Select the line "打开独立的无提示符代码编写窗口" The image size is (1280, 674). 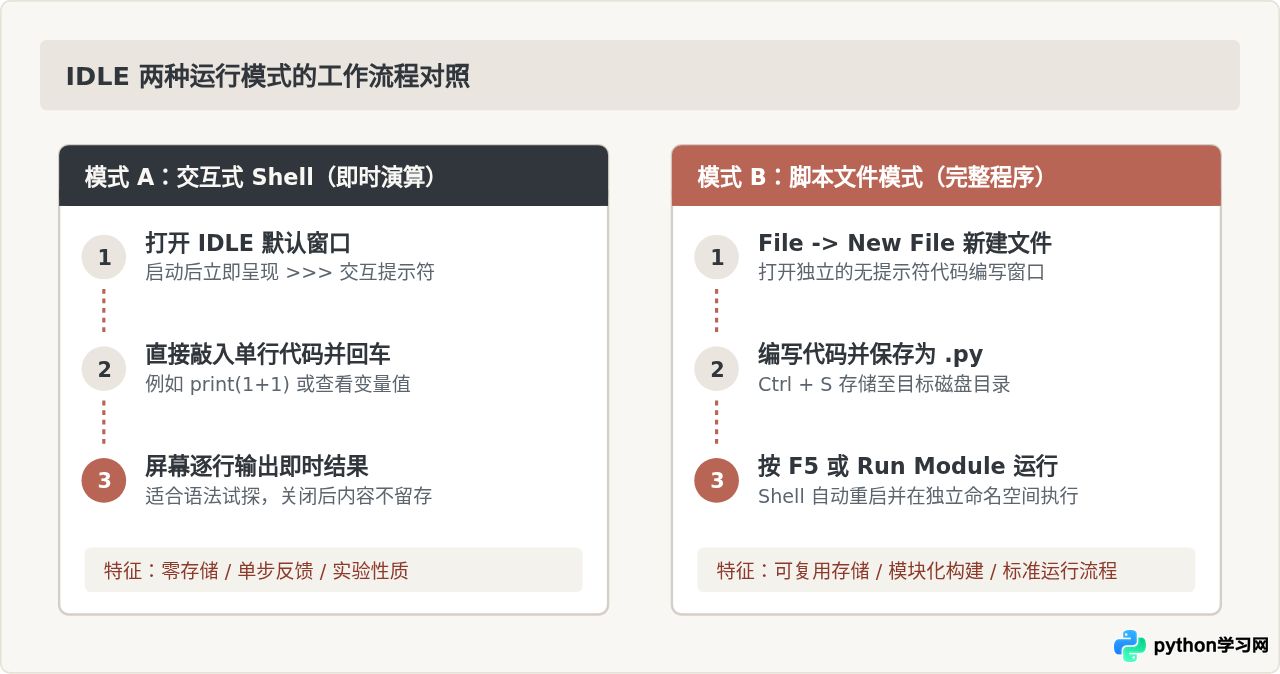[901, 272]
